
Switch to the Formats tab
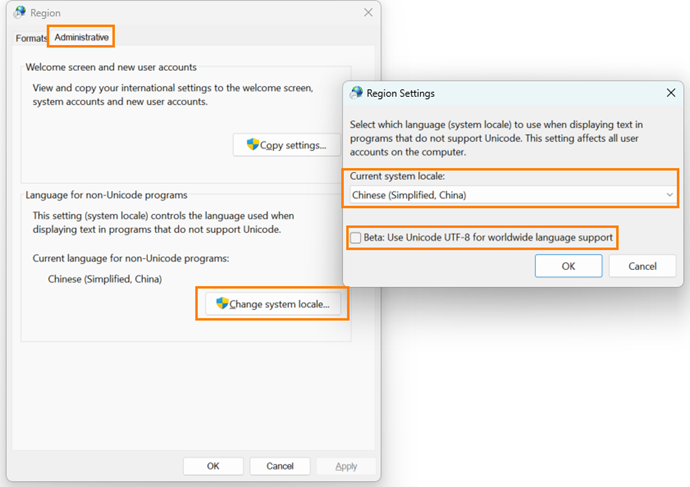coord(31,38)
